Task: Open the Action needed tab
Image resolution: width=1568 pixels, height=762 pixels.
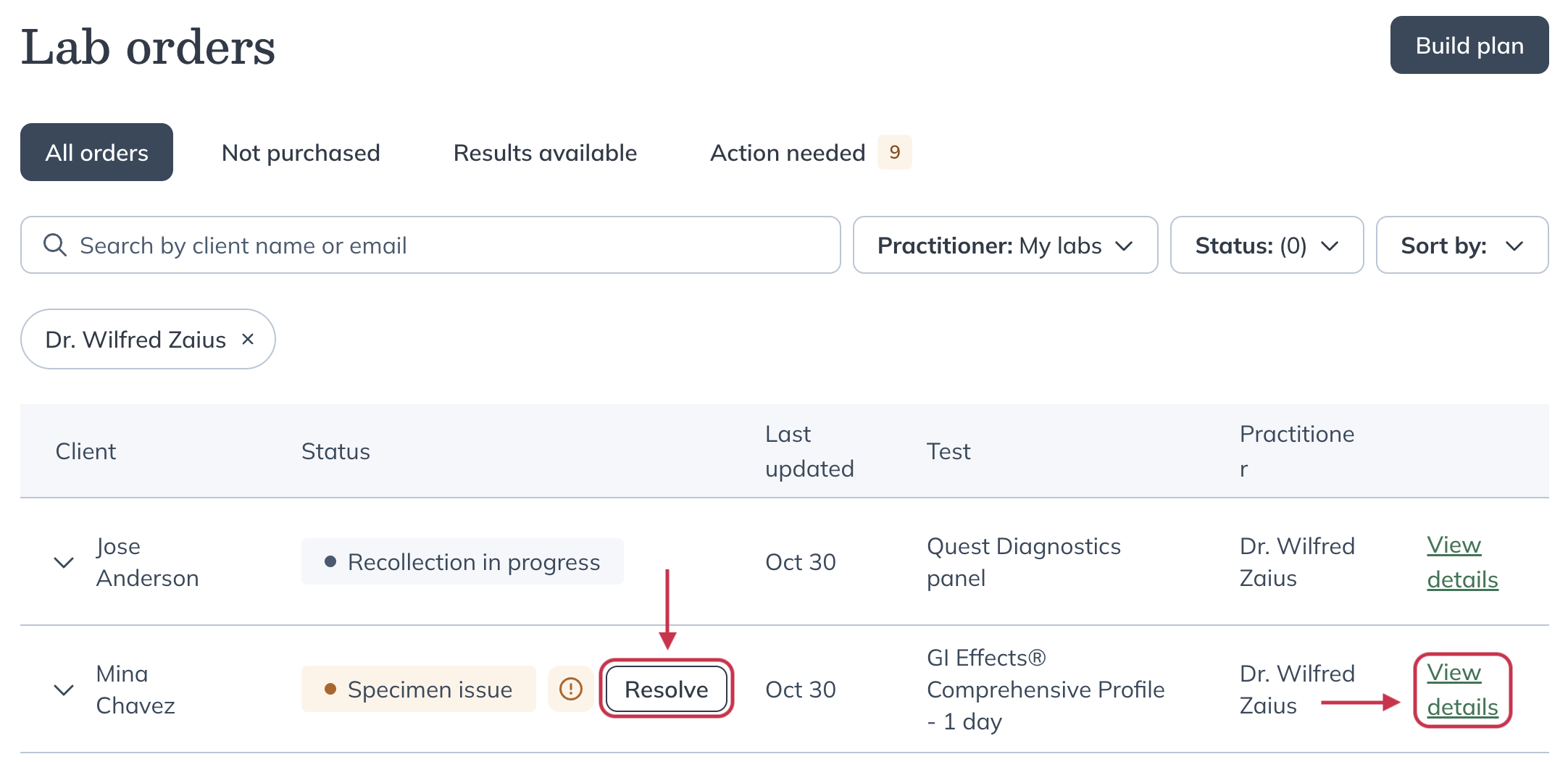Action: (788, 152)
